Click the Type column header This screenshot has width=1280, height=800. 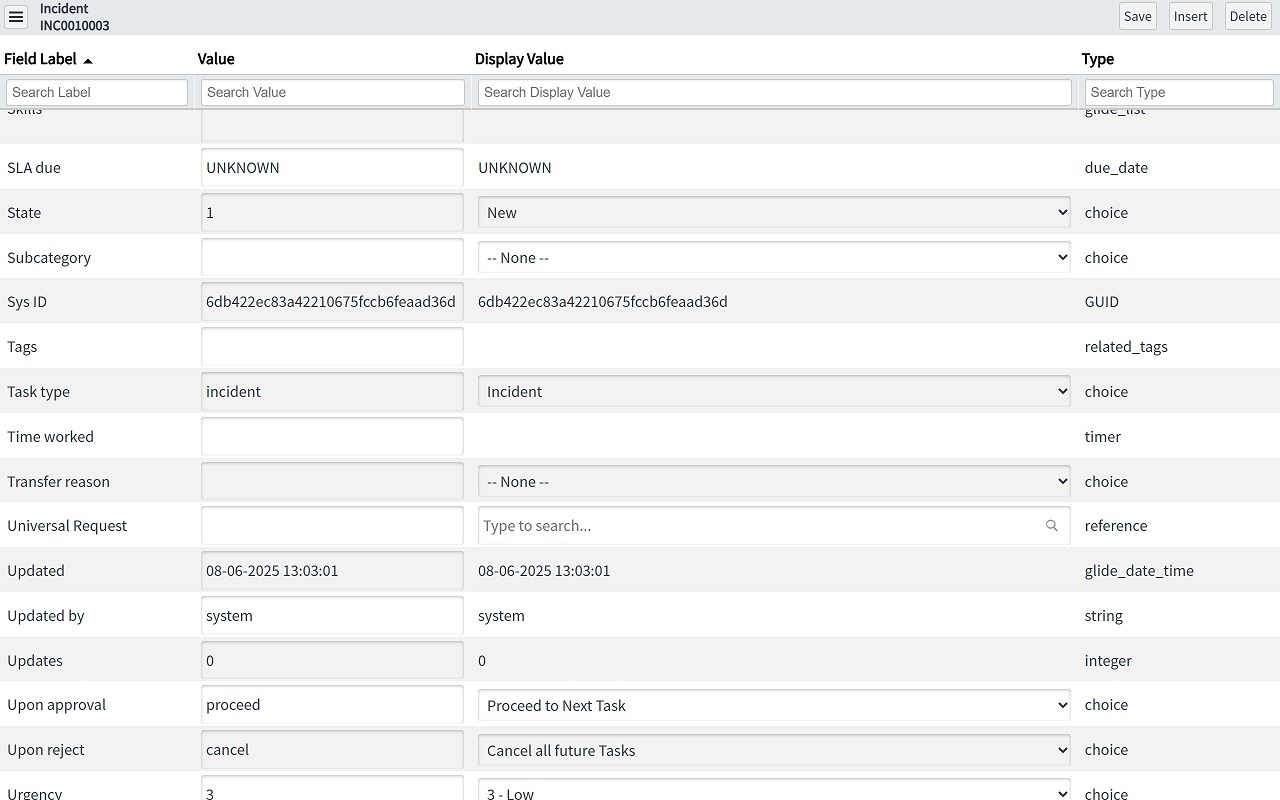click(1097, 59)
